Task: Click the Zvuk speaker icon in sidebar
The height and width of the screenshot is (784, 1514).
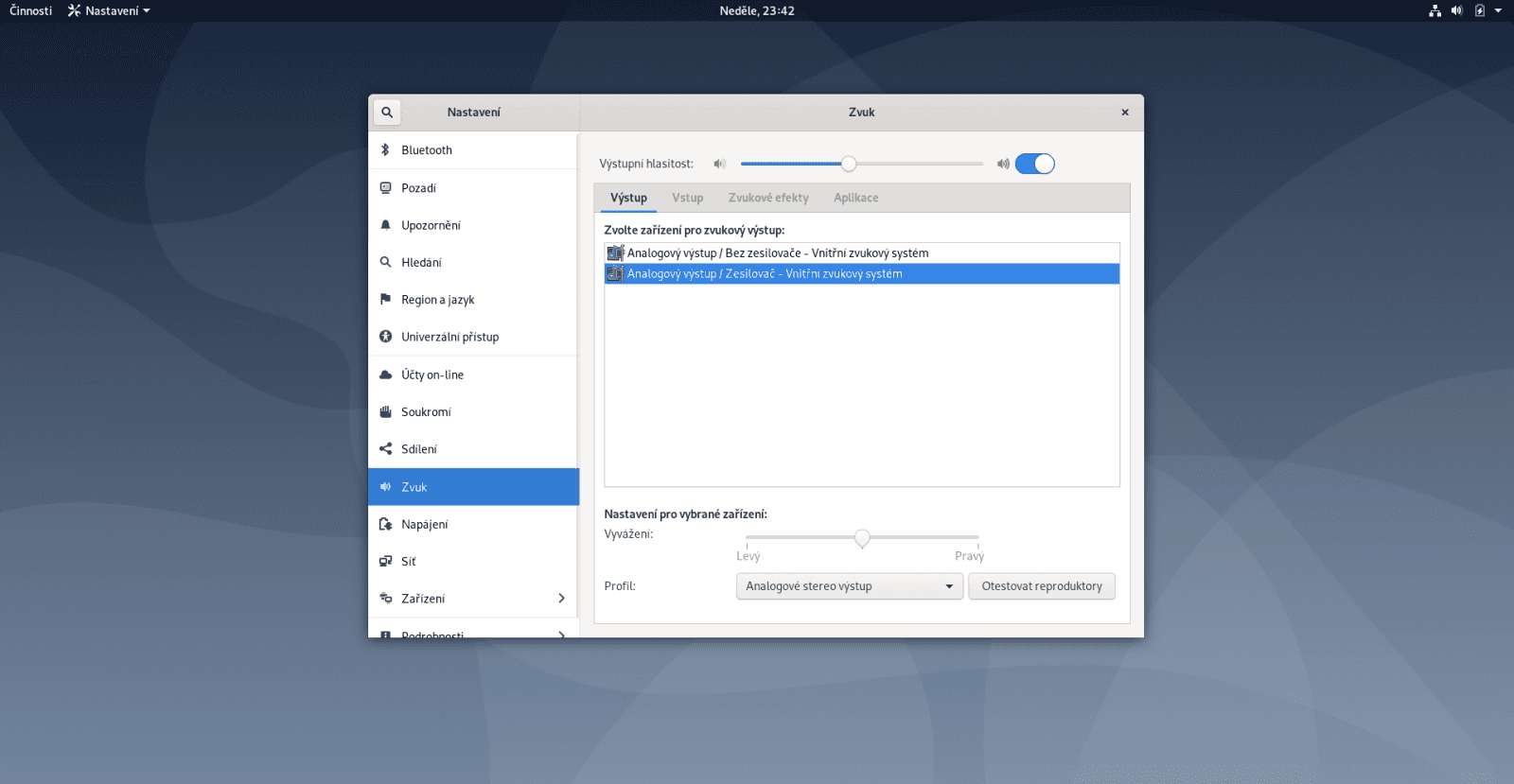Action: coord(385,486)
